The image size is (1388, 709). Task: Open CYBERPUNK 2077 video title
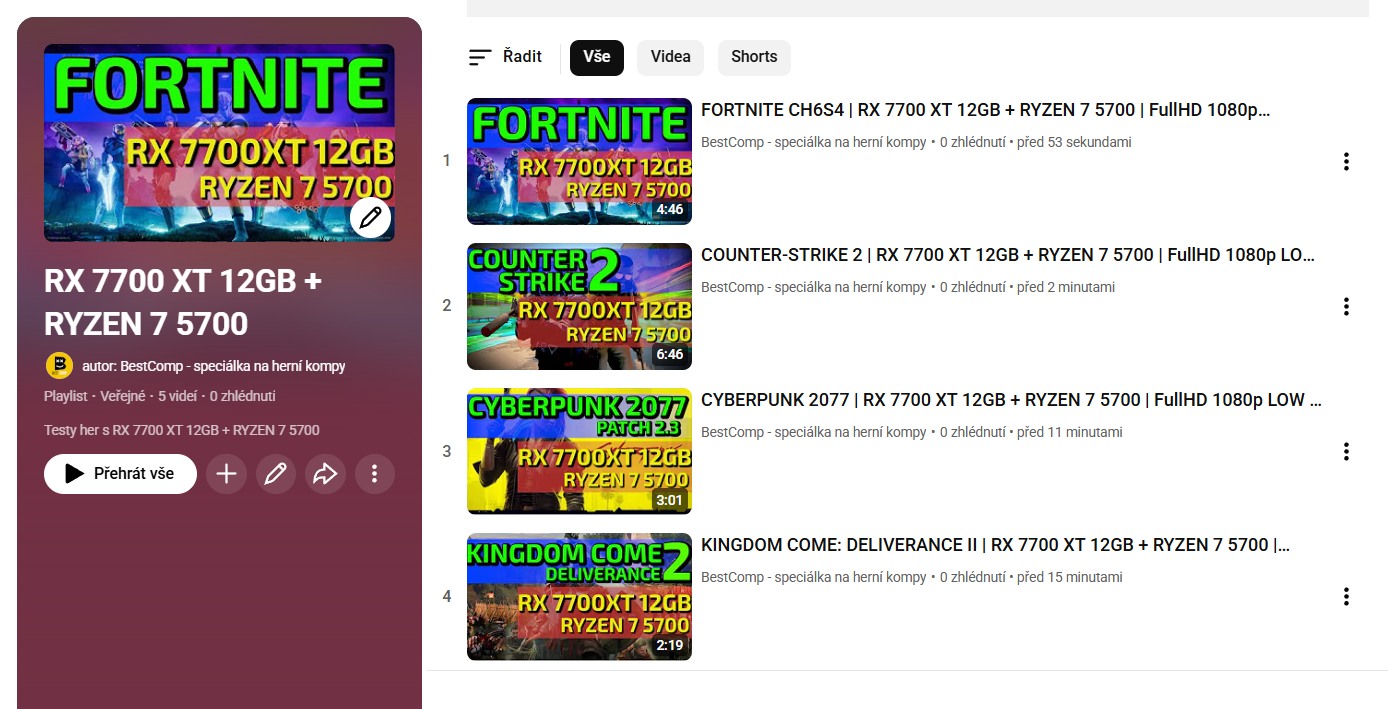click(1012, 400)
